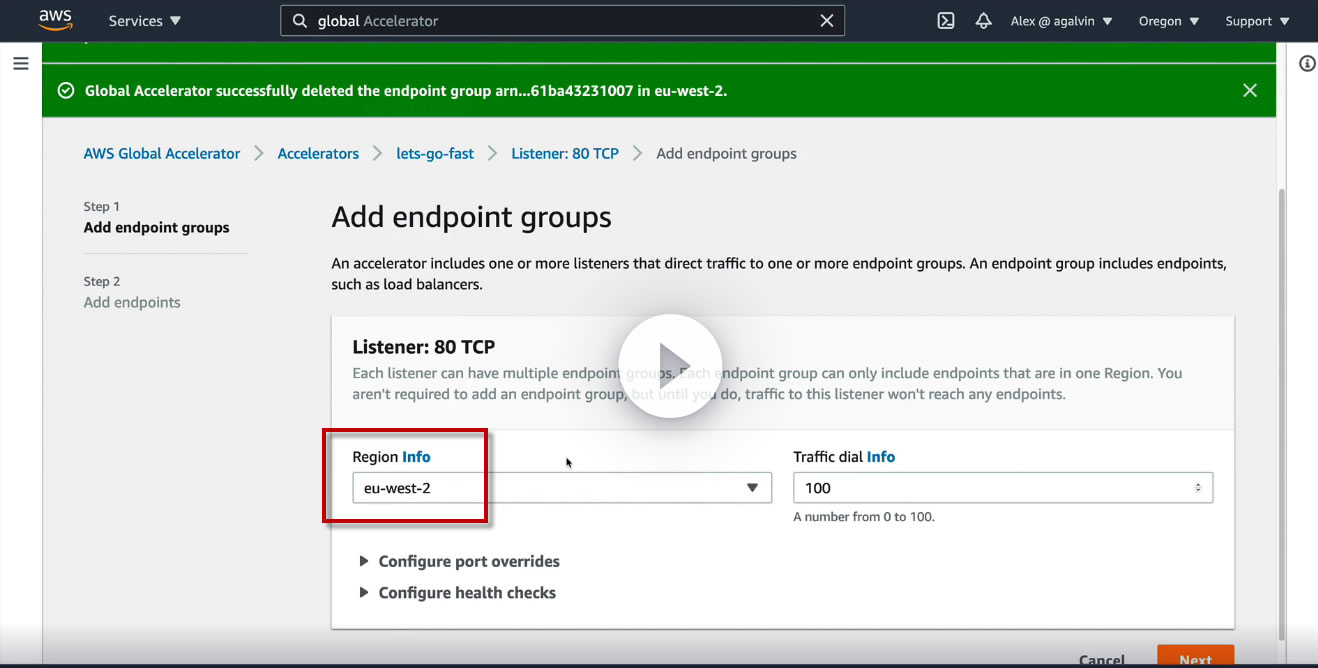This screenshot has height=668, width=1318.
Task: Open the CloudShell terminal icon
Action: (945, 21)
